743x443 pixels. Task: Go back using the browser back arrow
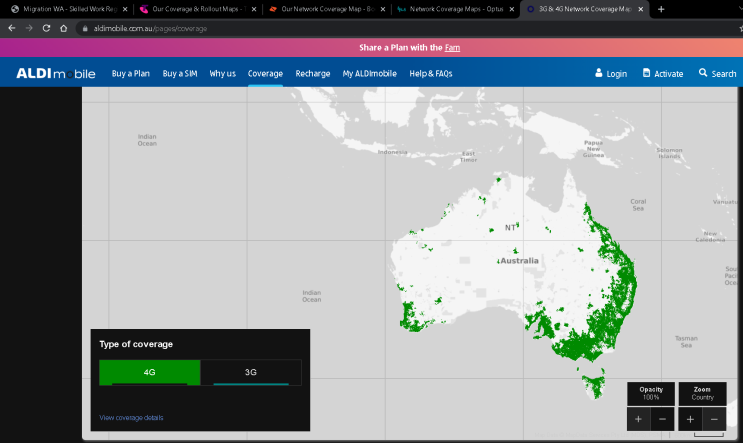pyautogui.click(x=11, y=28)
